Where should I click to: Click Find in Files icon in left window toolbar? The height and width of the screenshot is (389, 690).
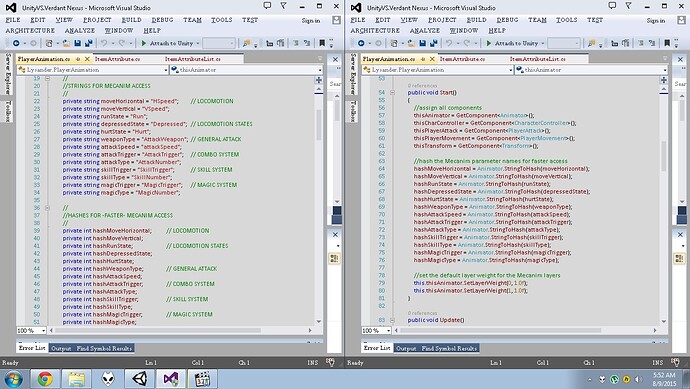246,43
